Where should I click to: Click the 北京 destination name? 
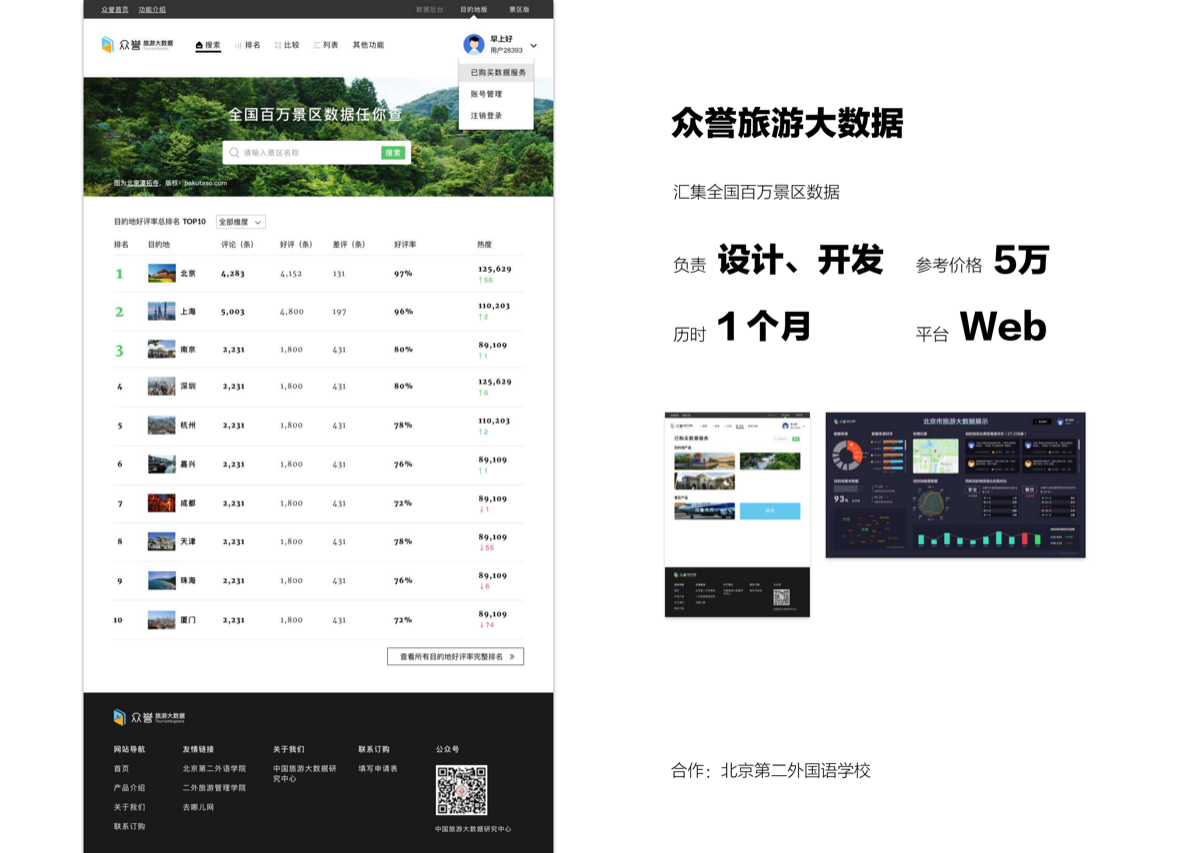[x=188, y=273]
